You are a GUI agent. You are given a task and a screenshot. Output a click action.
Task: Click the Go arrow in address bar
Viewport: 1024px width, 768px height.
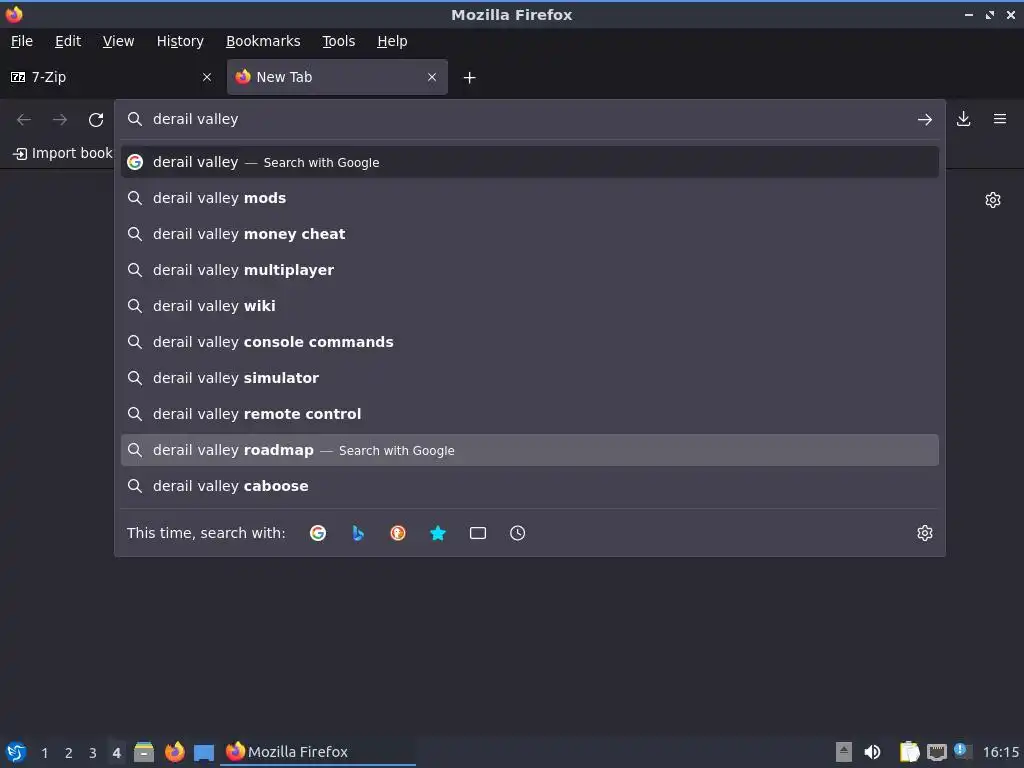click(x=925, y=120)
